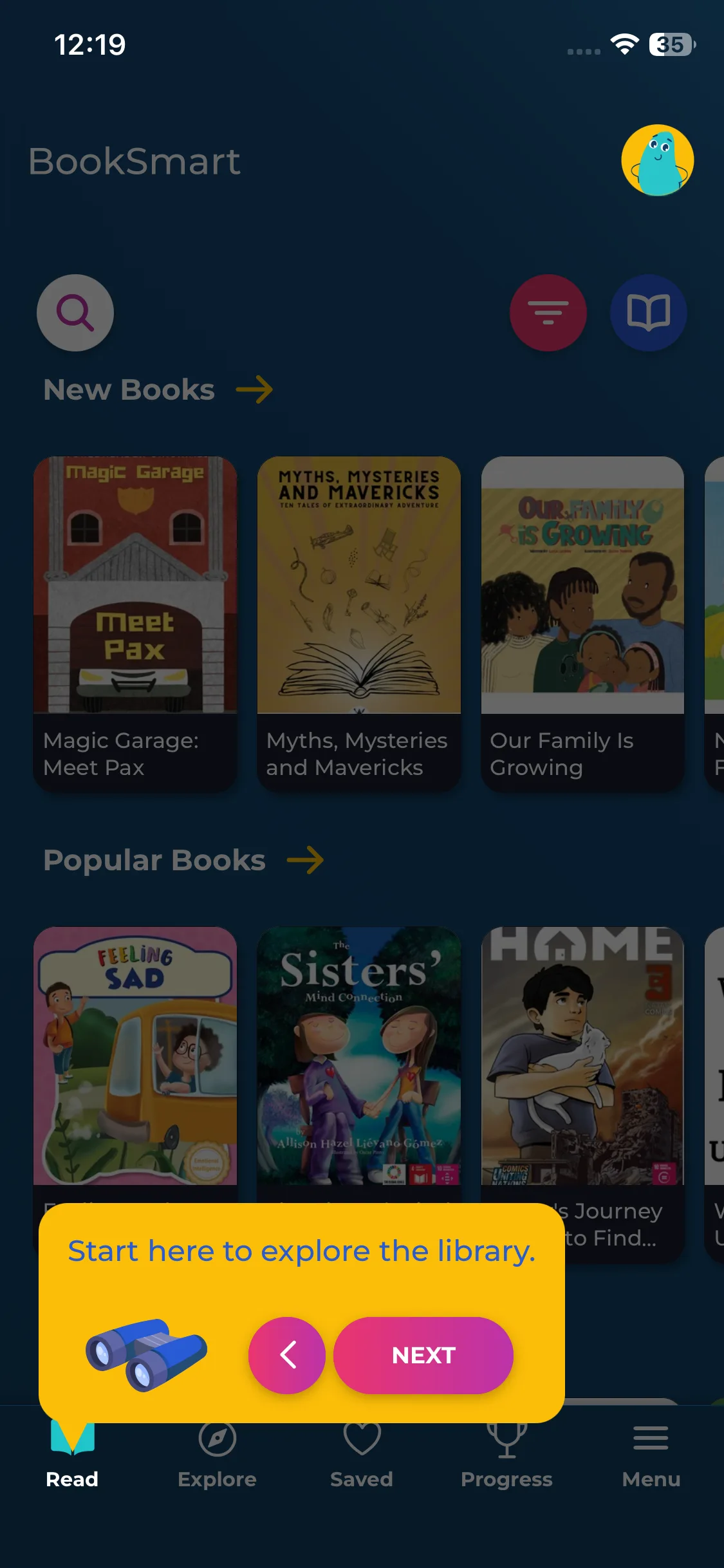Open the Feeling Sad book cover

(x=135, y=1056)
